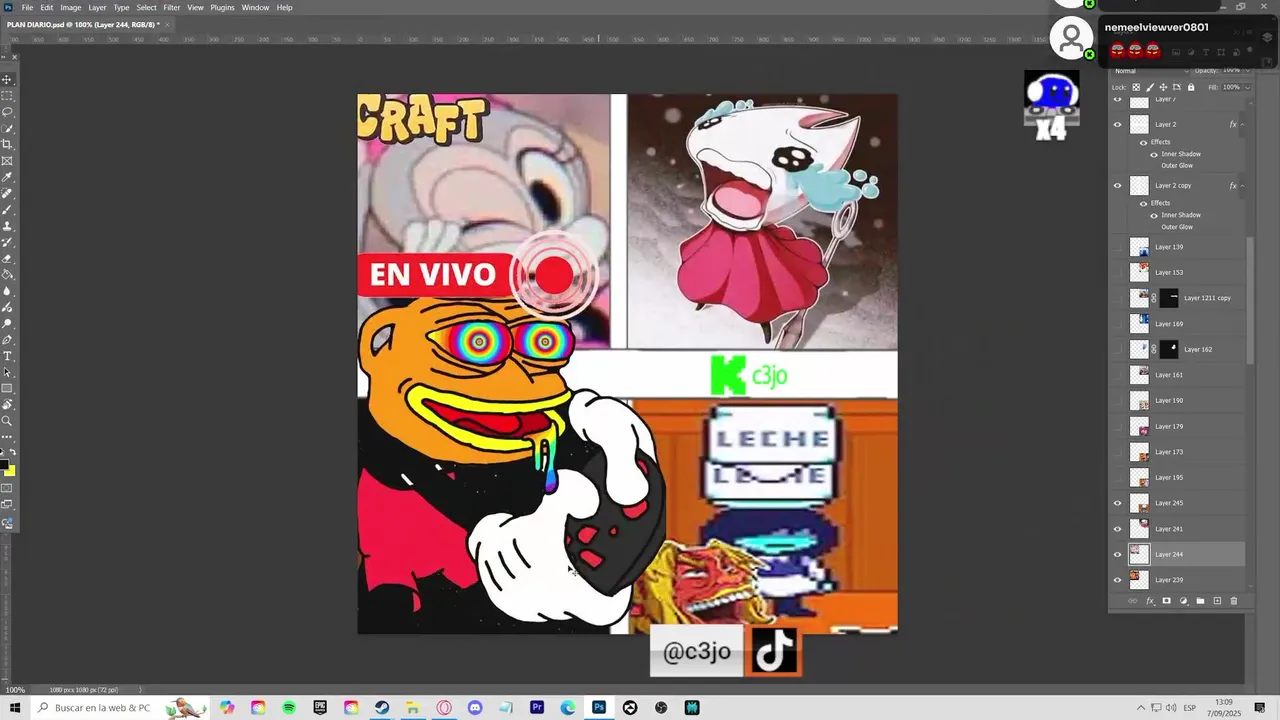Open Windows Start menu
The width and height of the screenshot is (1280, 720).
point(15,708)
